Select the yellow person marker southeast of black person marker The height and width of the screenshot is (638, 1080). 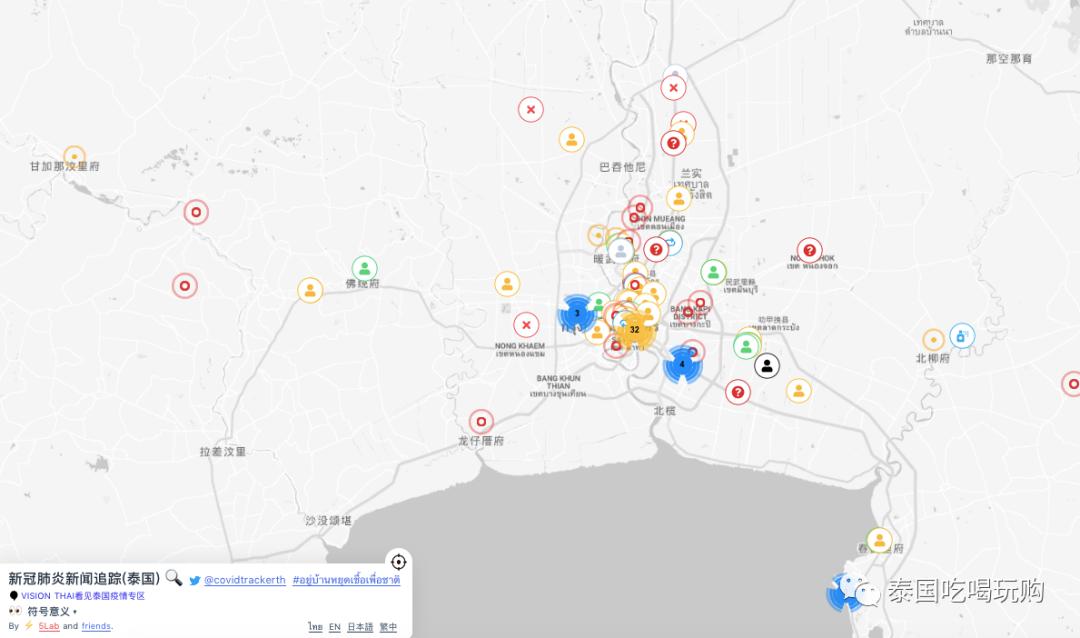point(798,391)
